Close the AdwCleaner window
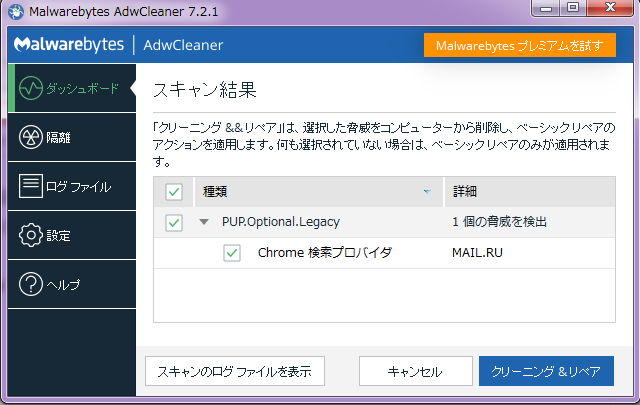The image size is (640, 405). [610, 7]
